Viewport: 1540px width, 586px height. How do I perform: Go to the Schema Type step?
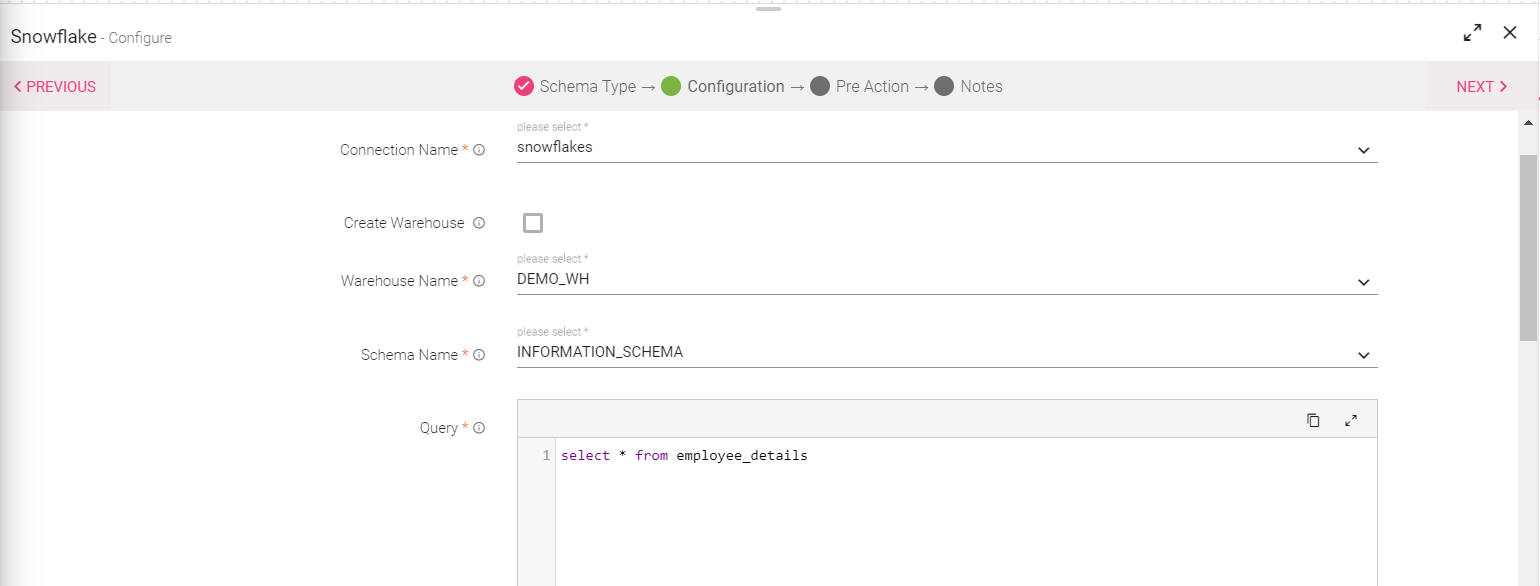(575, 86)
